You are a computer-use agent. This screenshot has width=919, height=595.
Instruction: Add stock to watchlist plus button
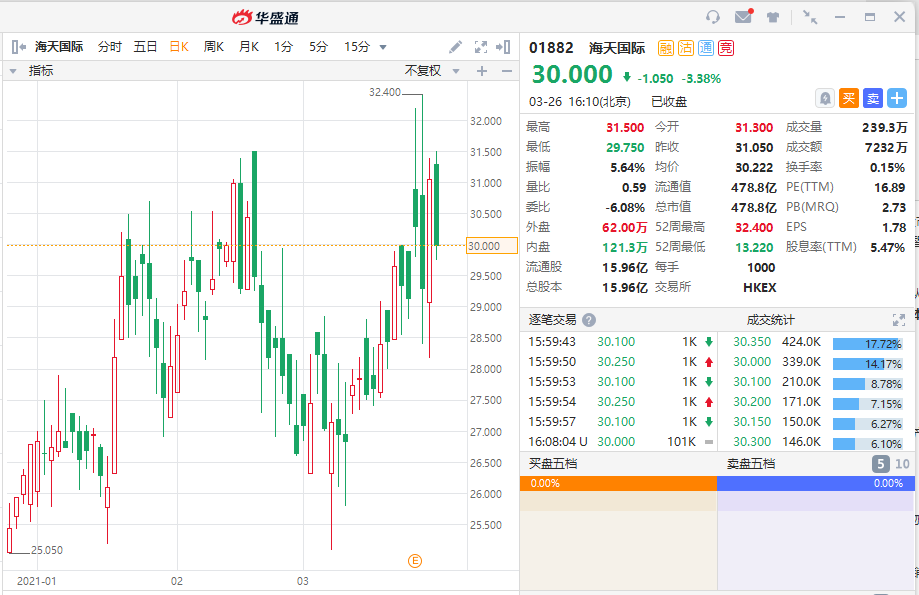(x=897, y=98)
